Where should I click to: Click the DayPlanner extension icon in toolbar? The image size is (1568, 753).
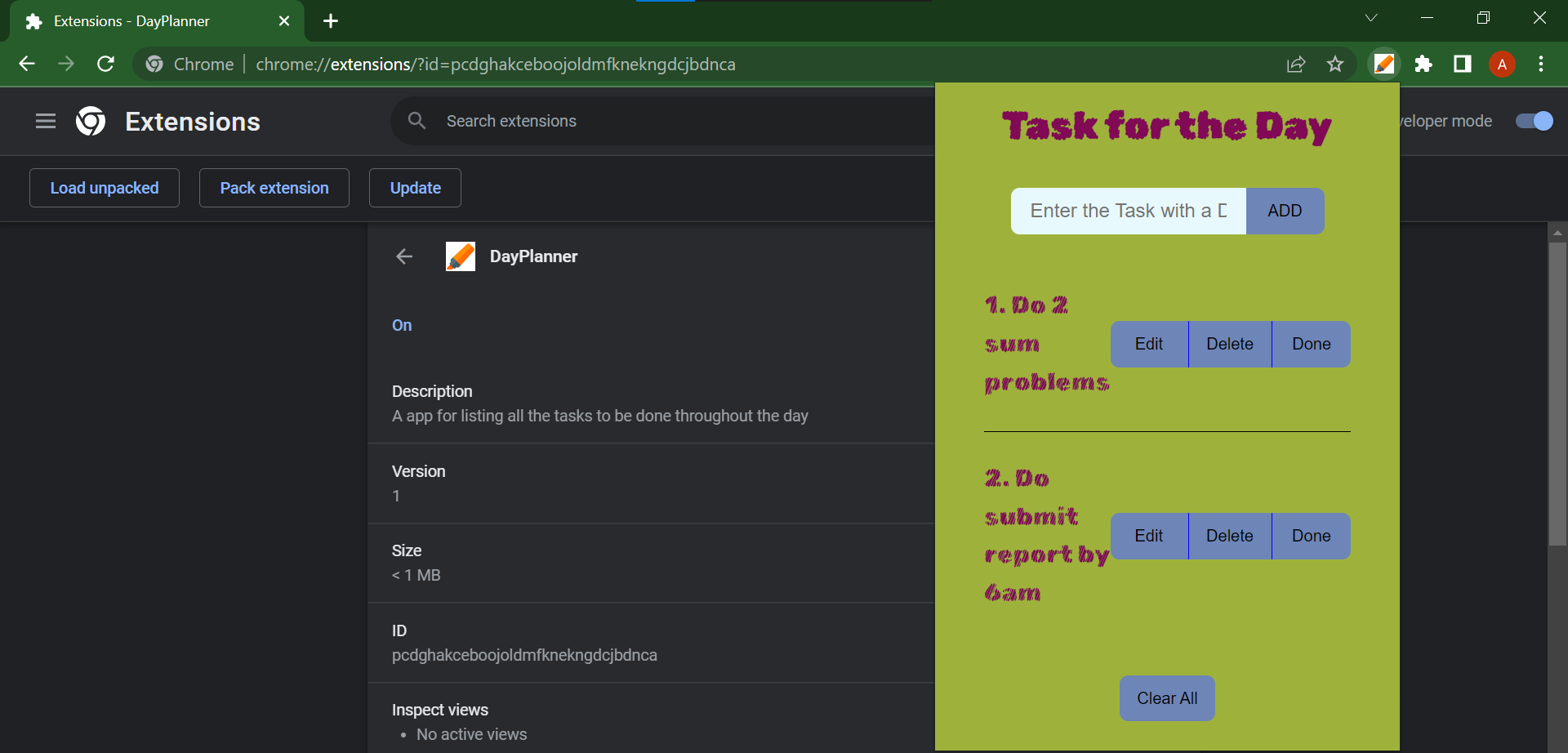(x=1383, y=65)
